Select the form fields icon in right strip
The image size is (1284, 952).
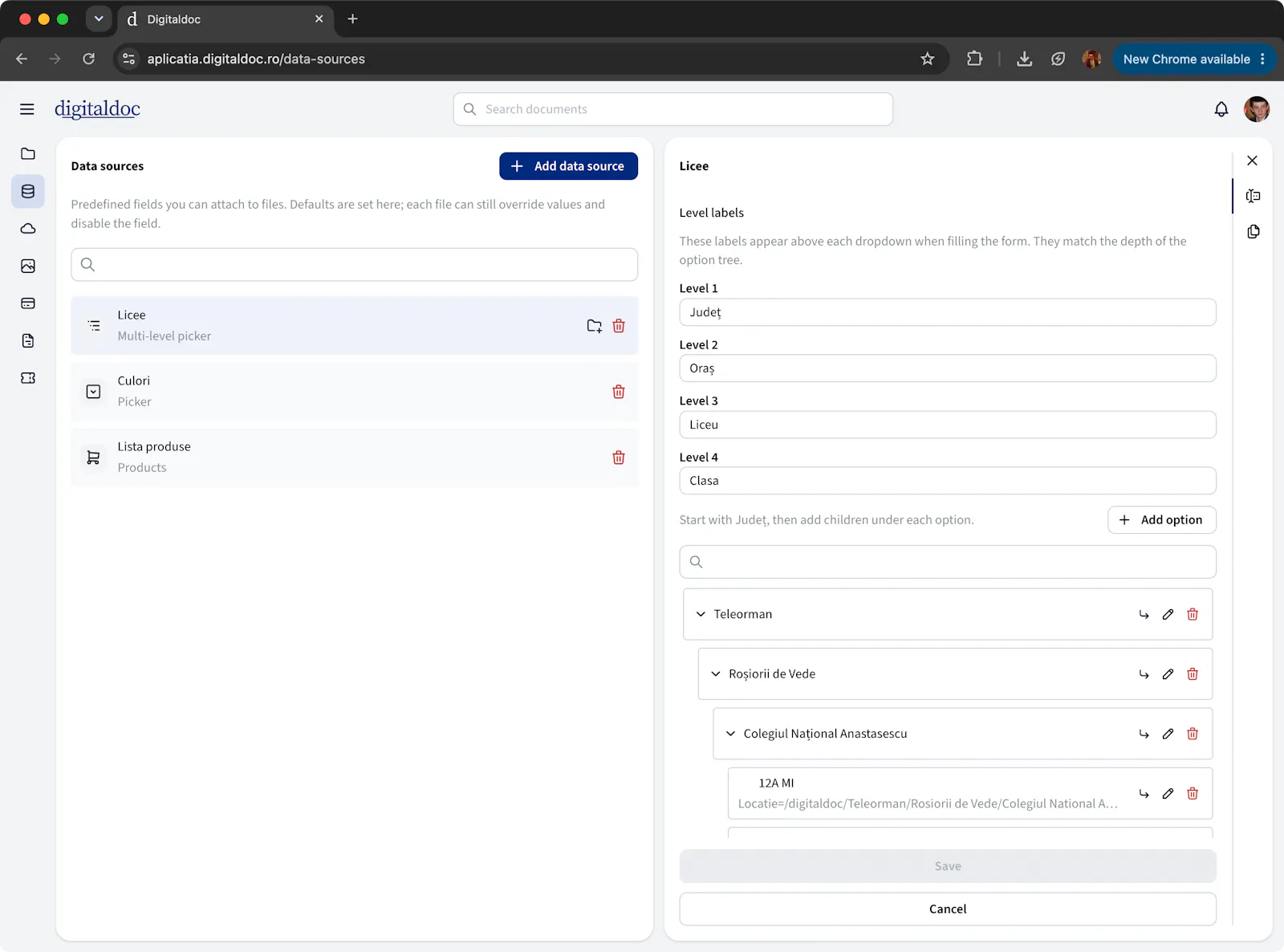1254,196
